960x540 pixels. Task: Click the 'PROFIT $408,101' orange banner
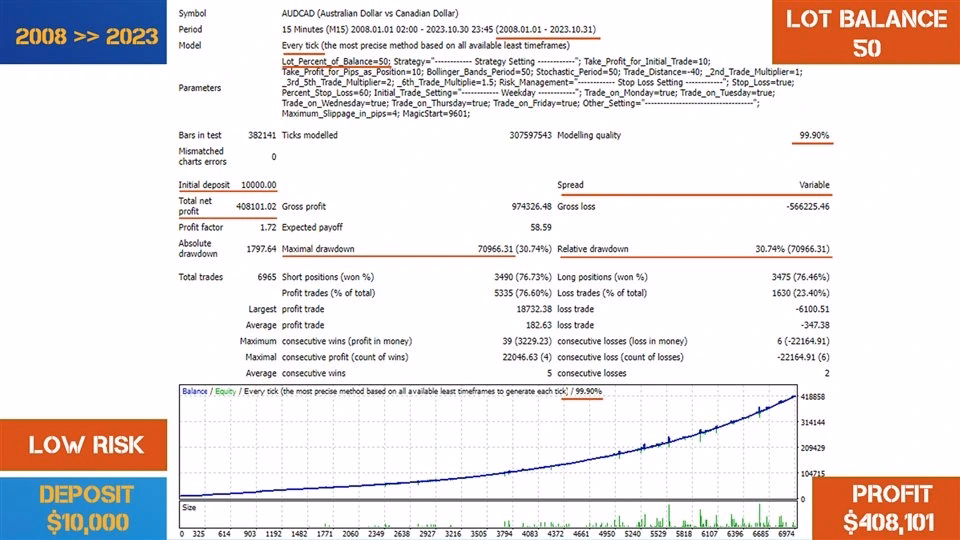[x=886, y=508]
